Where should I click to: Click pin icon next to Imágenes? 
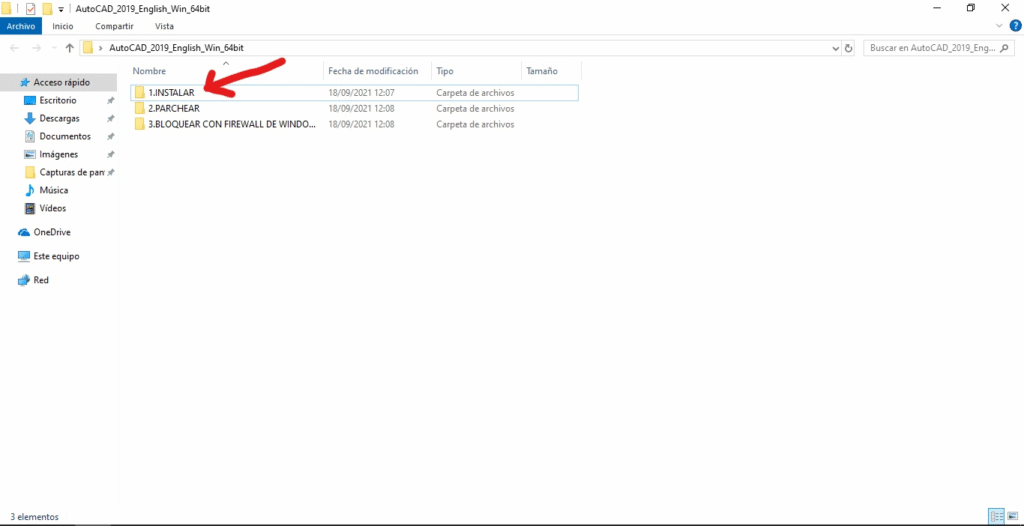(x=111, y=155)
